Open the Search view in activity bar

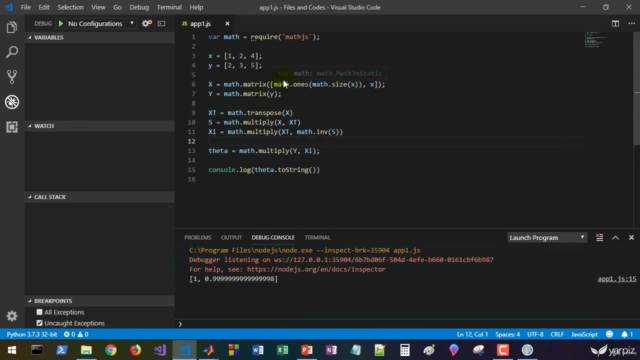[12, 52]
